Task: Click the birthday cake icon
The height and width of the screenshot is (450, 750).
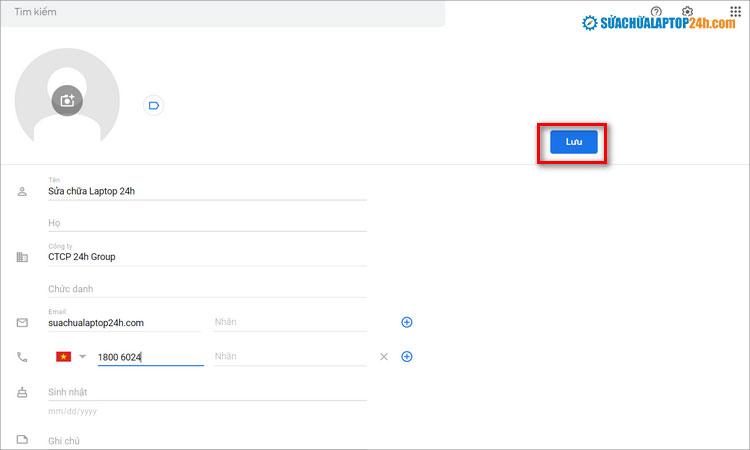Action: coord(22,393)
